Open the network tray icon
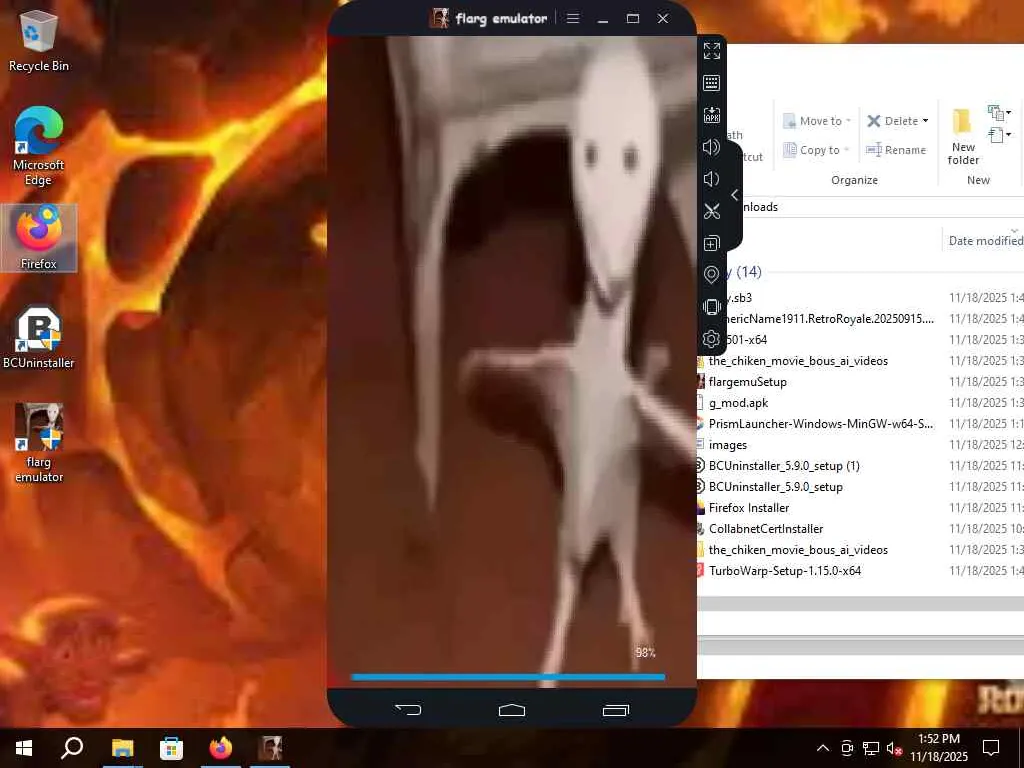Viewport: 1024px width, 768px height. [871, 748]
